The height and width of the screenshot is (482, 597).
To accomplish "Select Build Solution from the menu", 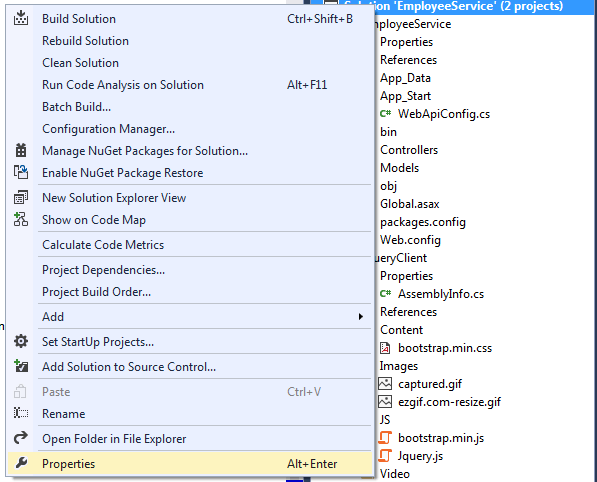I will [189, 19].
